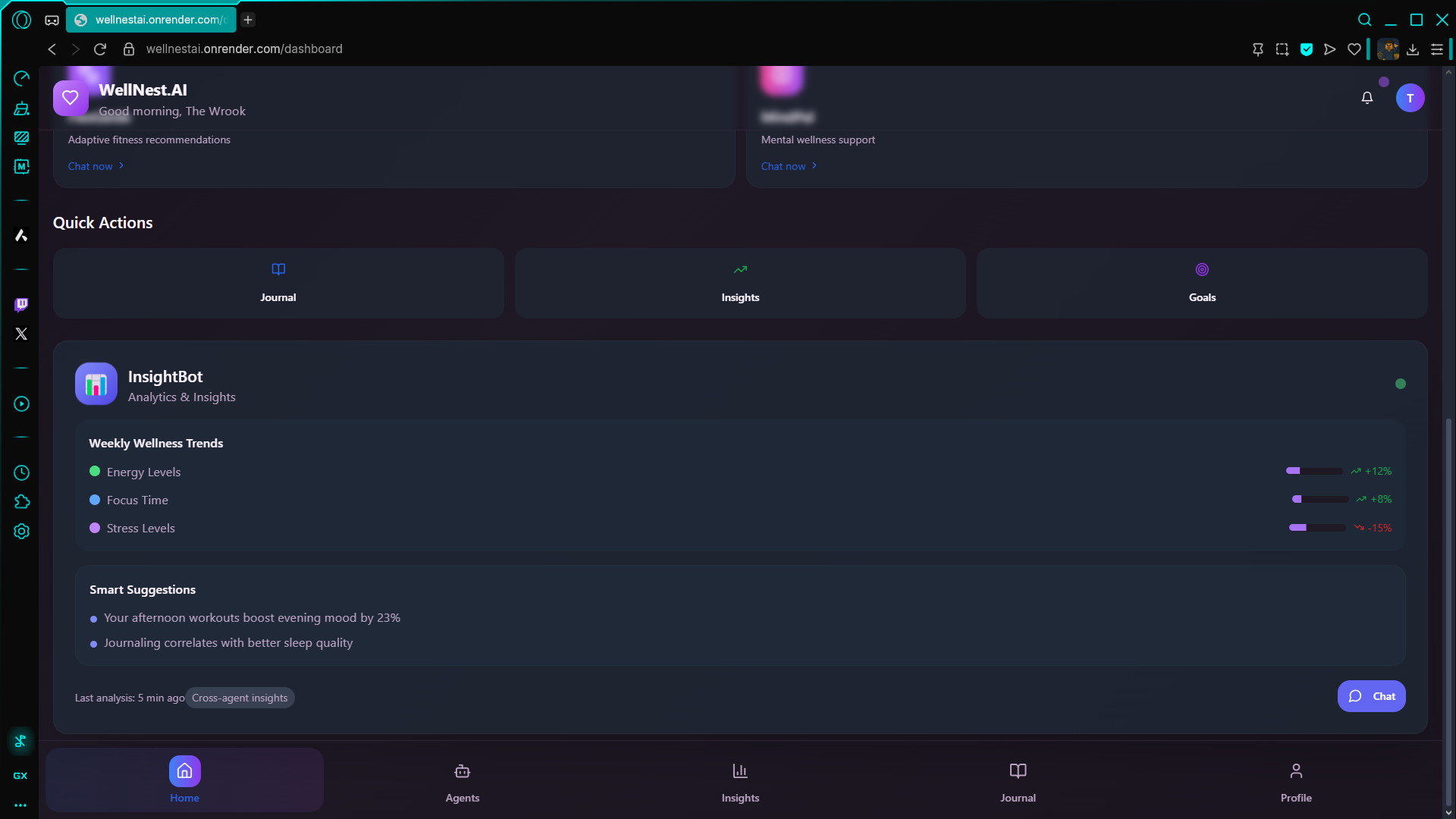Open Twitch in the browser sidebar

(21, 304)
